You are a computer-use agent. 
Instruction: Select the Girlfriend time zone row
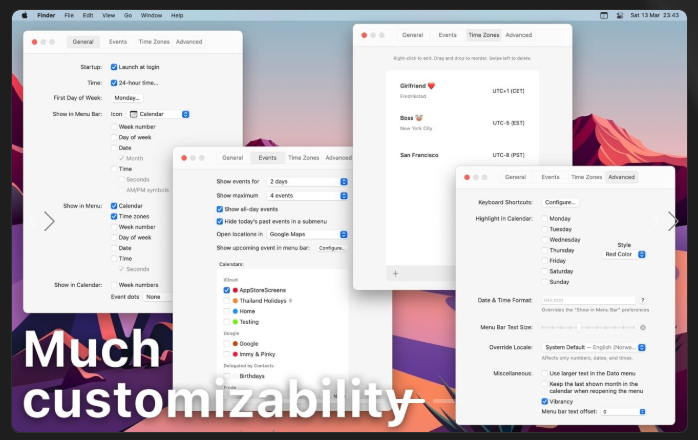(x=462, y=90)
